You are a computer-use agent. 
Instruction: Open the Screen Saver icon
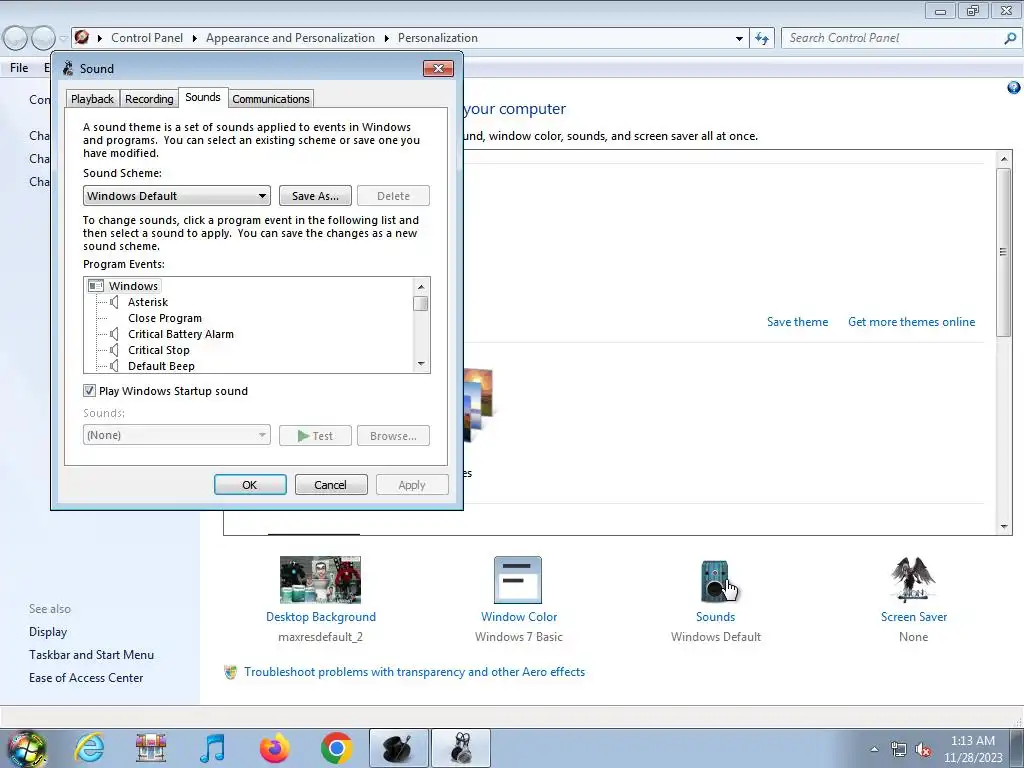(x=913, y=579)
